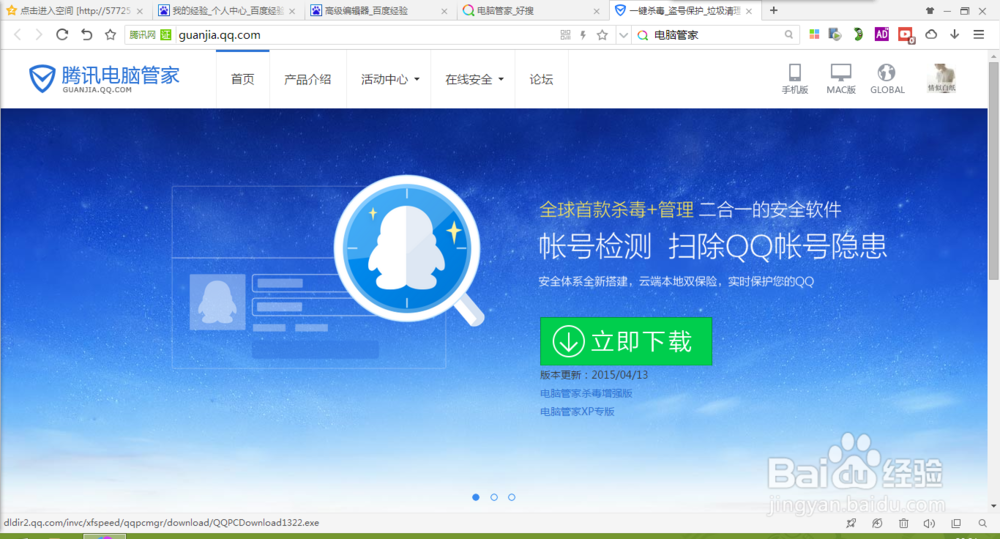
Task: Click the green cucumber extension icon
Action: point(858,34)
